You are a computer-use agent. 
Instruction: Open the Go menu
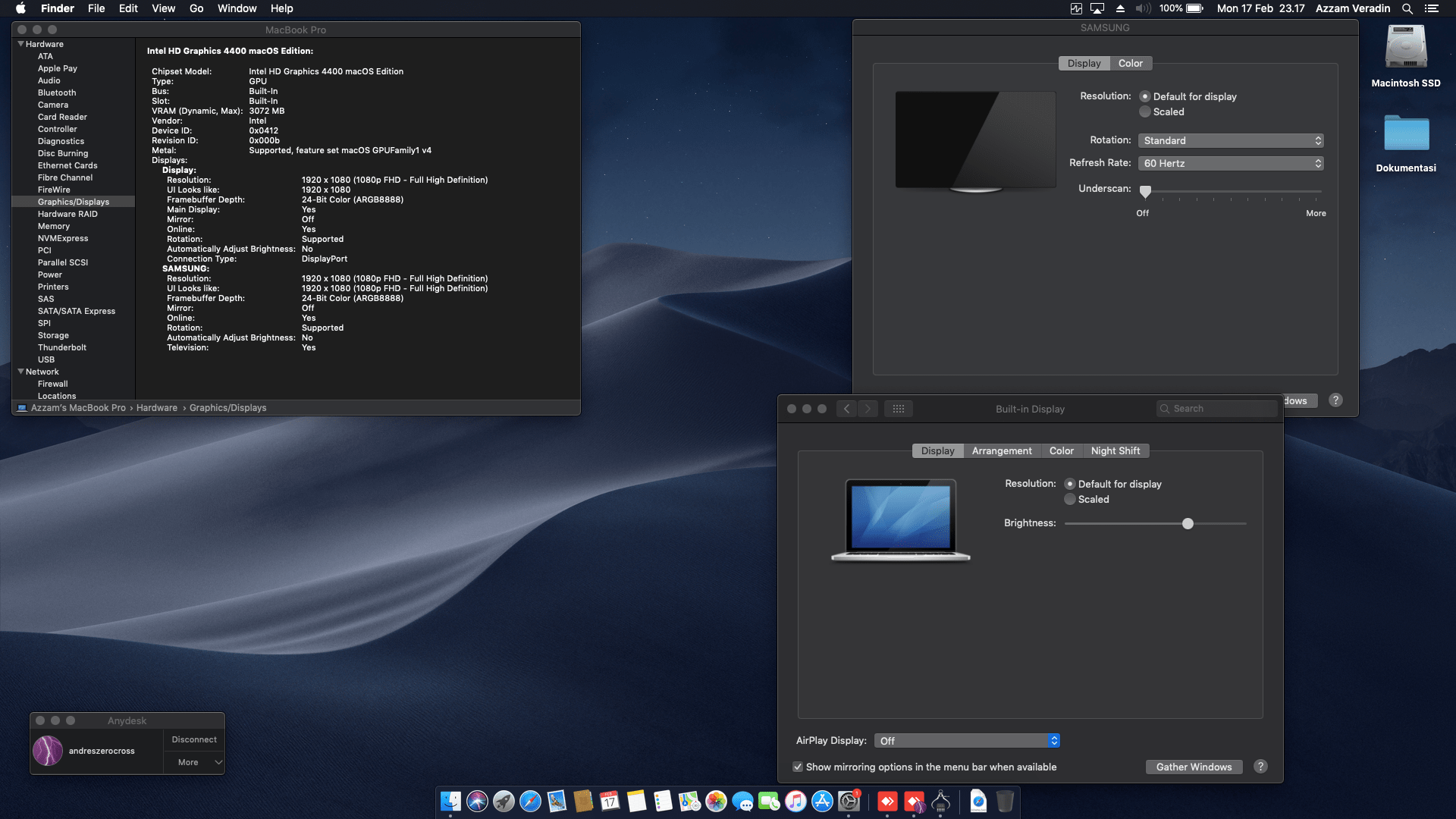tap(196, 8)
